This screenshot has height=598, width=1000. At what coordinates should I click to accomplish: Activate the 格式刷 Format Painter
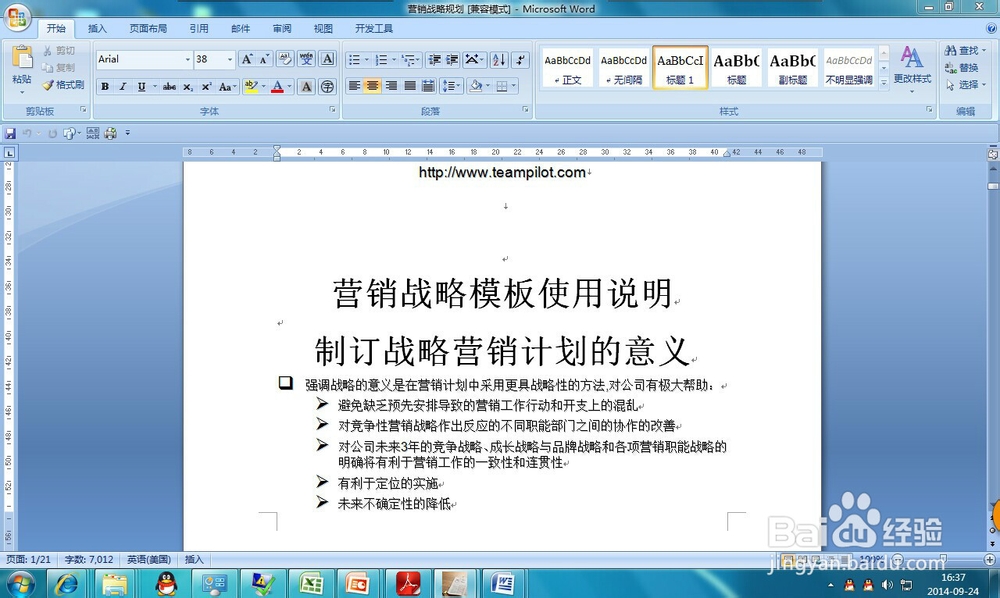click(x=67, y=84)
